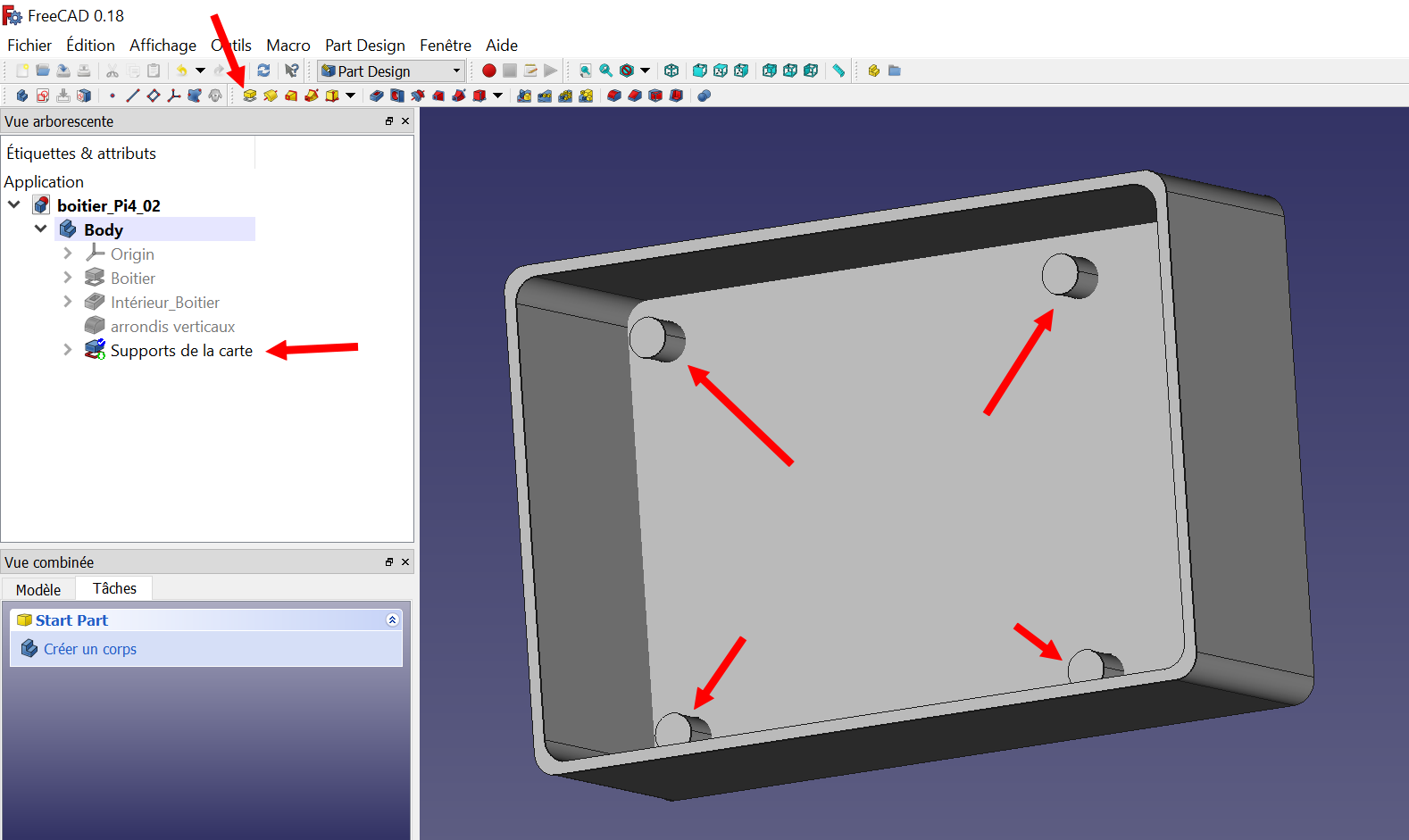Open the Part Design workbench dropdown

[x=391, y=71]
